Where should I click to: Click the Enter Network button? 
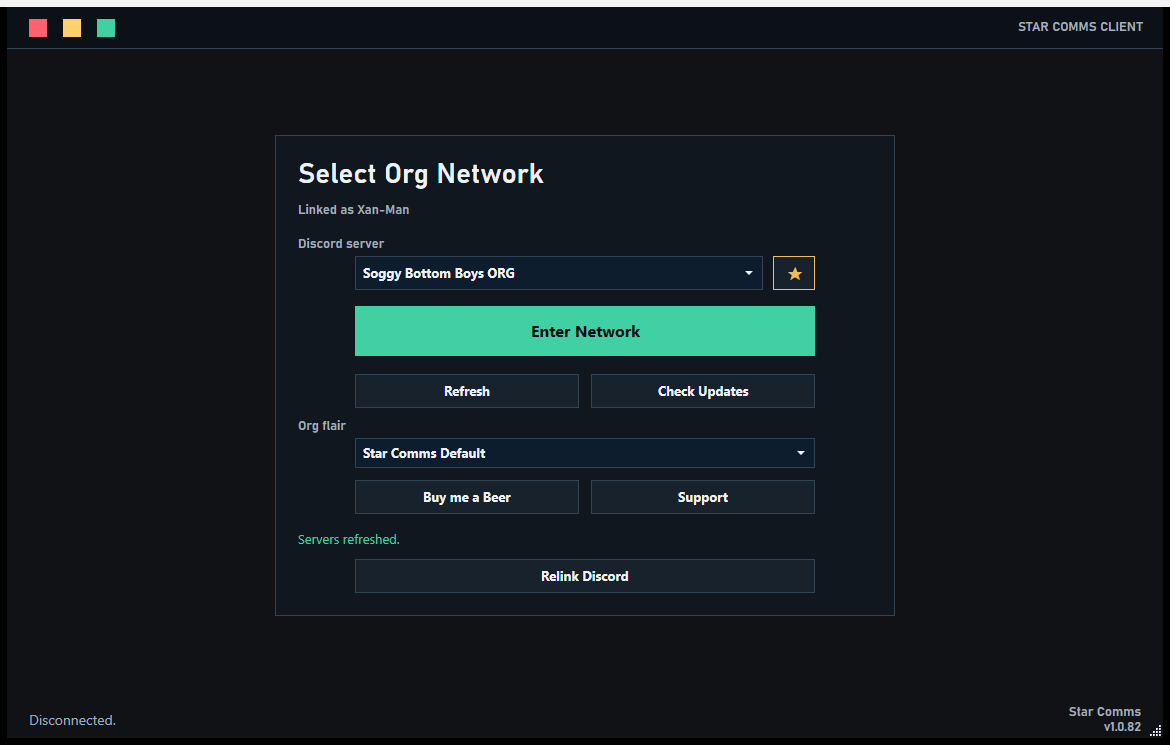pos(584,331)
